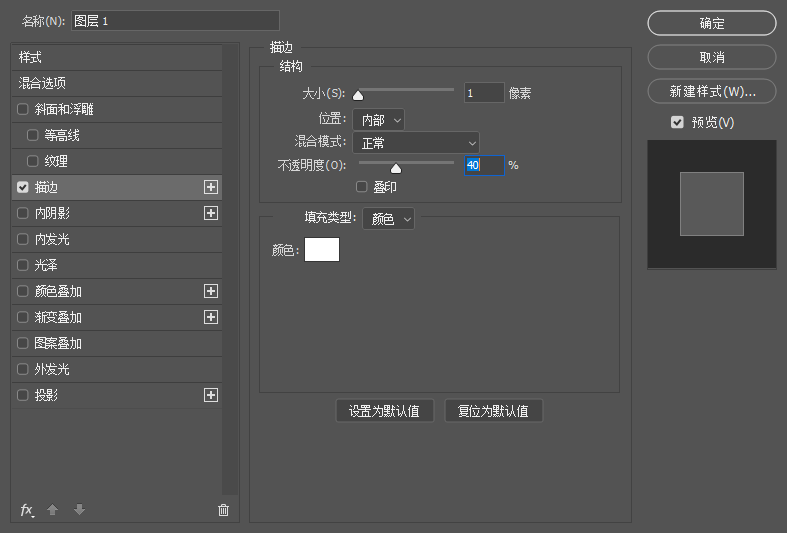787x533 pixels.
Task: Open the 外发光 settings row
Action: (116, 369)
